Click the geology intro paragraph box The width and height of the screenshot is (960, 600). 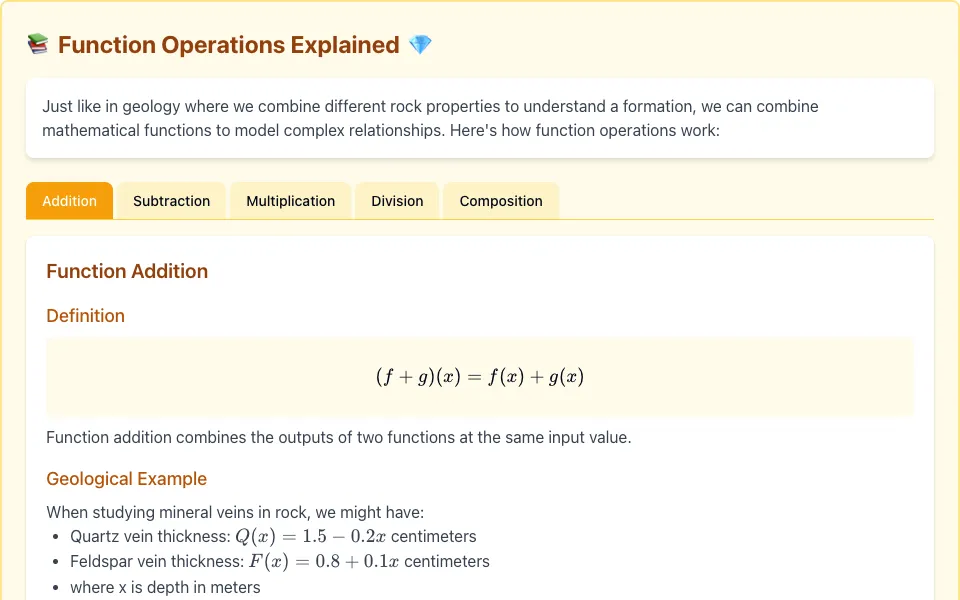(480, 118)
